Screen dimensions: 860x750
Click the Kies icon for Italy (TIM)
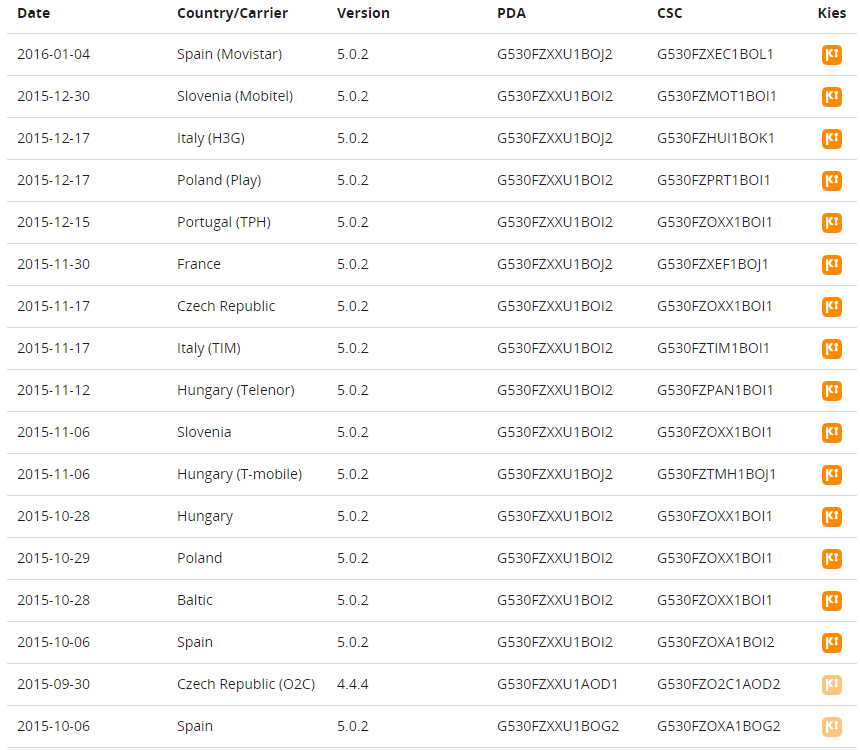pos(831,349)
